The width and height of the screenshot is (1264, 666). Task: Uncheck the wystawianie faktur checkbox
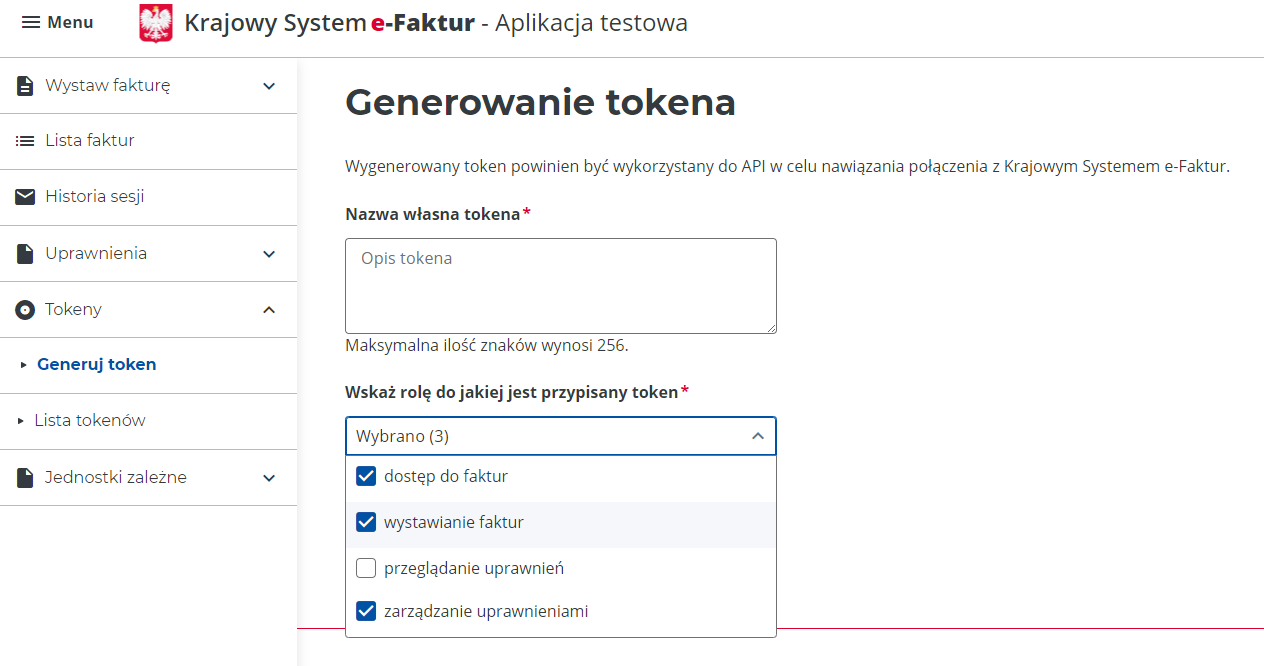pyautogui.click(x=366, y=522)
